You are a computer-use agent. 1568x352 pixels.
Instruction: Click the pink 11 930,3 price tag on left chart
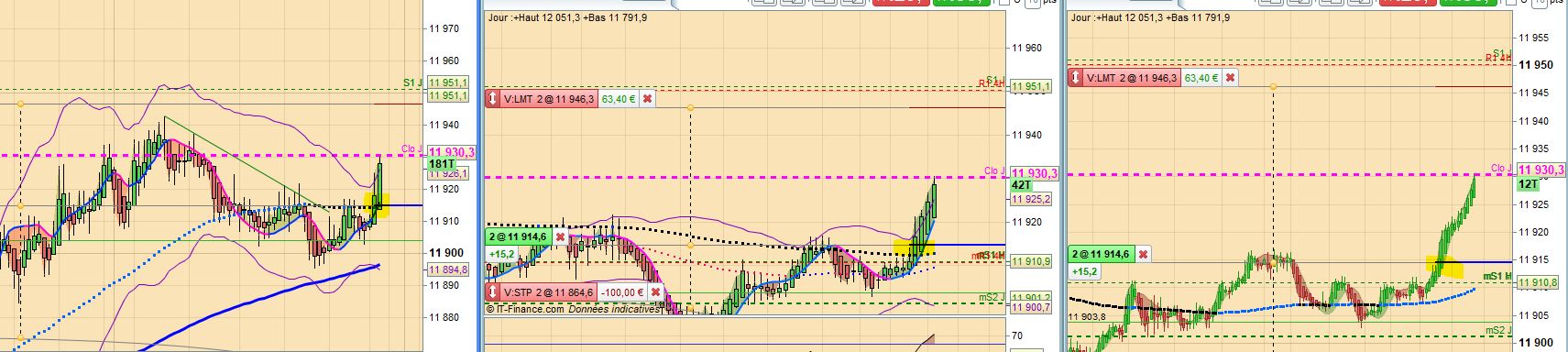[452, 152]
